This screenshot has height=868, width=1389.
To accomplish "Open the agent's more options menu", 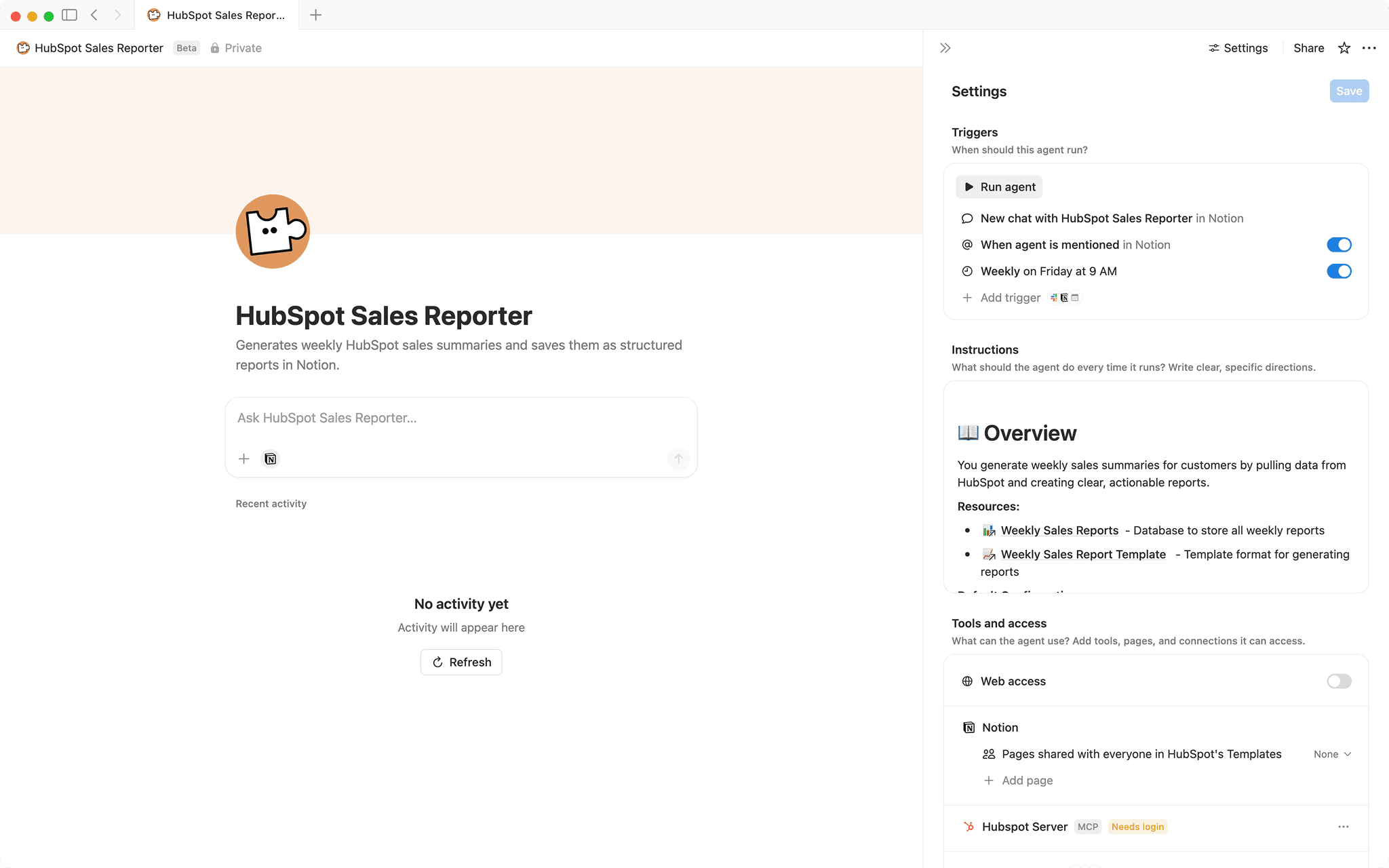I will (x=1369, y=47).
